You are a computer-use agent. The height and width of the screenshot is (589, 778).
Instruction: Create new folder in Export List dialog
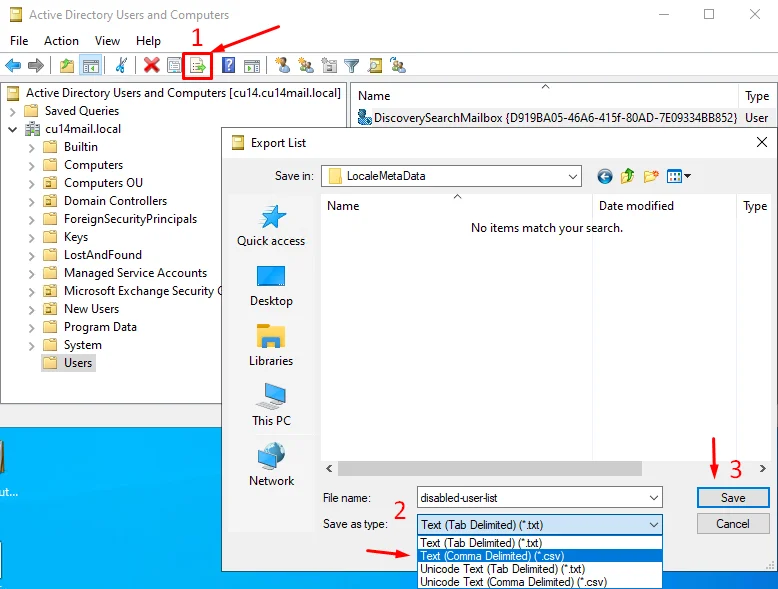click(651, 176)
